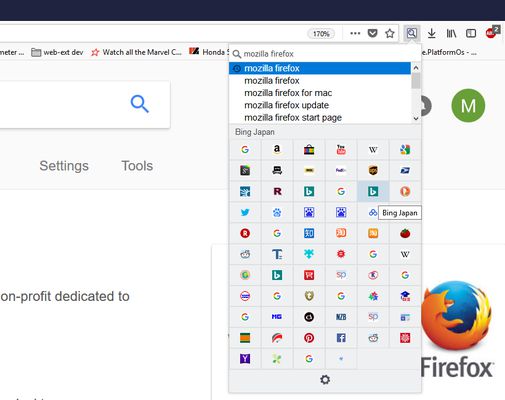Viewport: 505px width, 400px height.
Task: Click the orange and green striped engine icon
Action: (245, 338)
